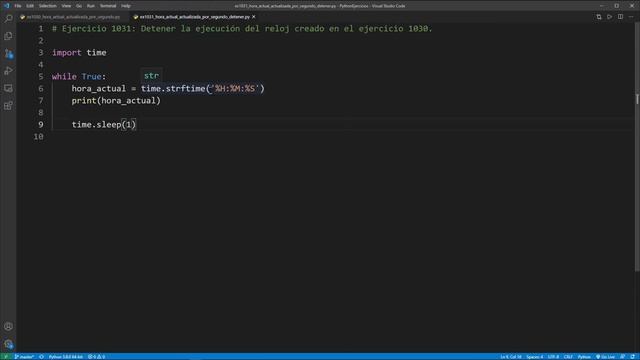Open the Explorer view icon

8,36
